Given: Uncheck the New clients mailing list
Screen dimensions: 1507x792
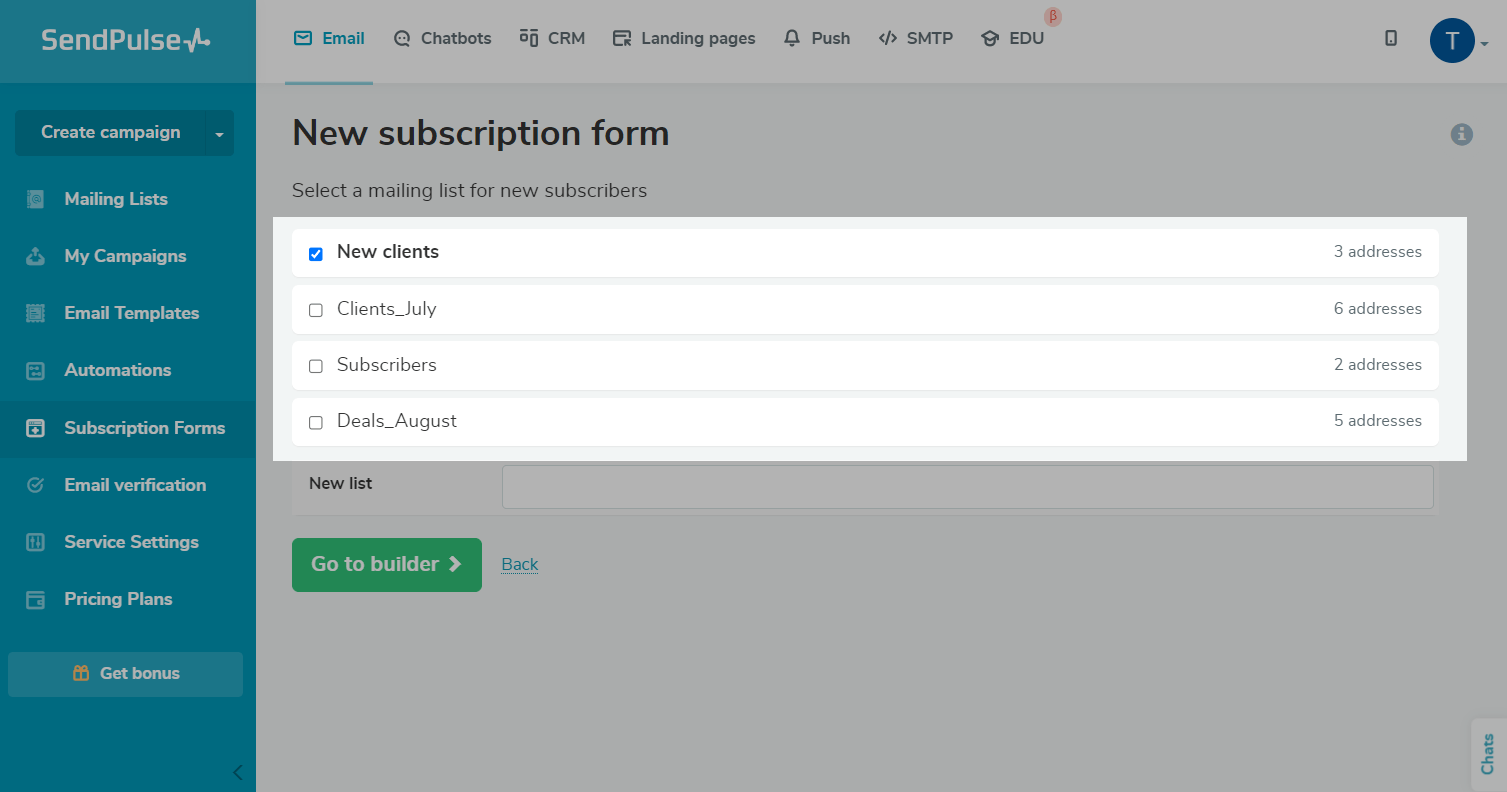Looking at the screenshot, I should pos(316,254).
